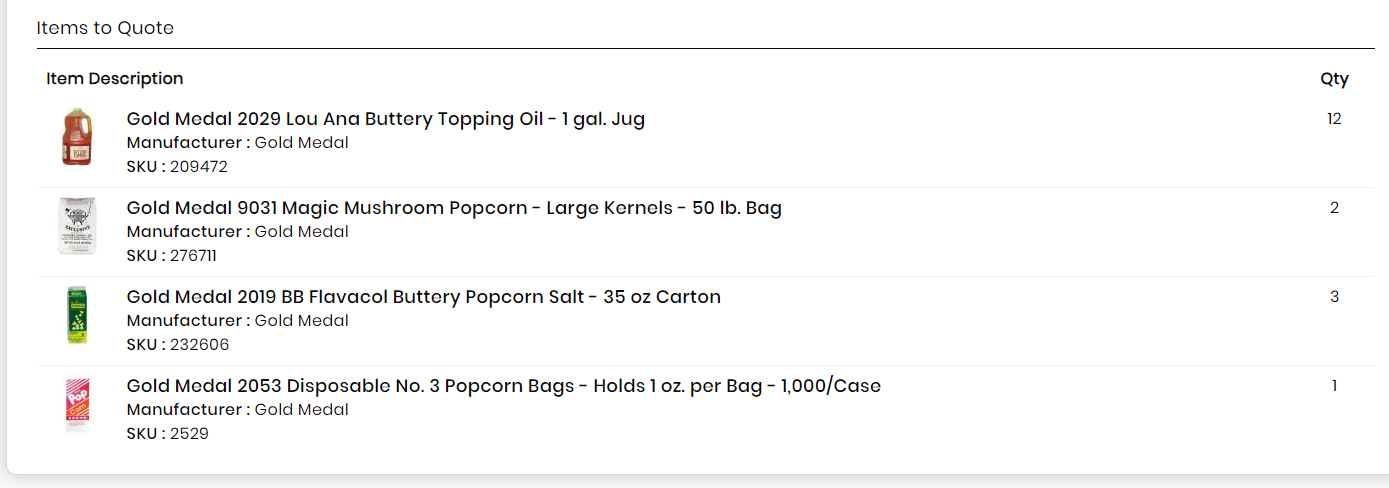The image size is (1389, 488).
Task: Click quantity 2 for Mushroom Popcorn
Action: pyautogui.click(x=1334, y=208)
